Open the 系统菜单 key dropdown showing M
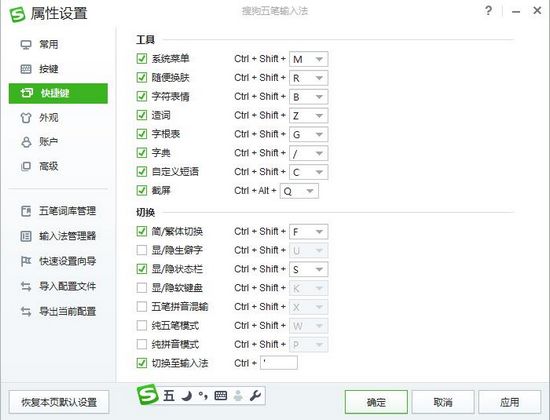Image resolution: width=550 pixels, height=420 pixels. pyautogui.click(x=309, y=59)
